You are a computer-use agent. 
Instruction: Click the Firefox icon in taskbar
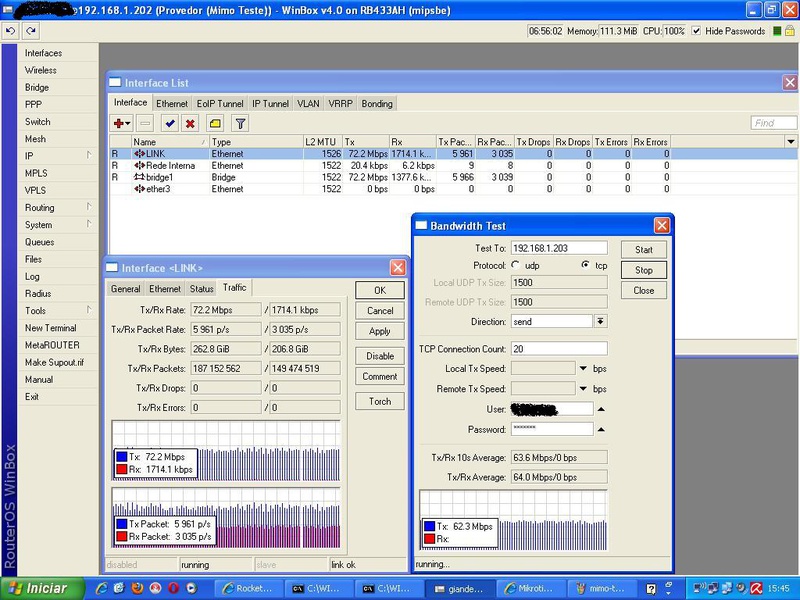pyautogui.click(x=139, y=588)
